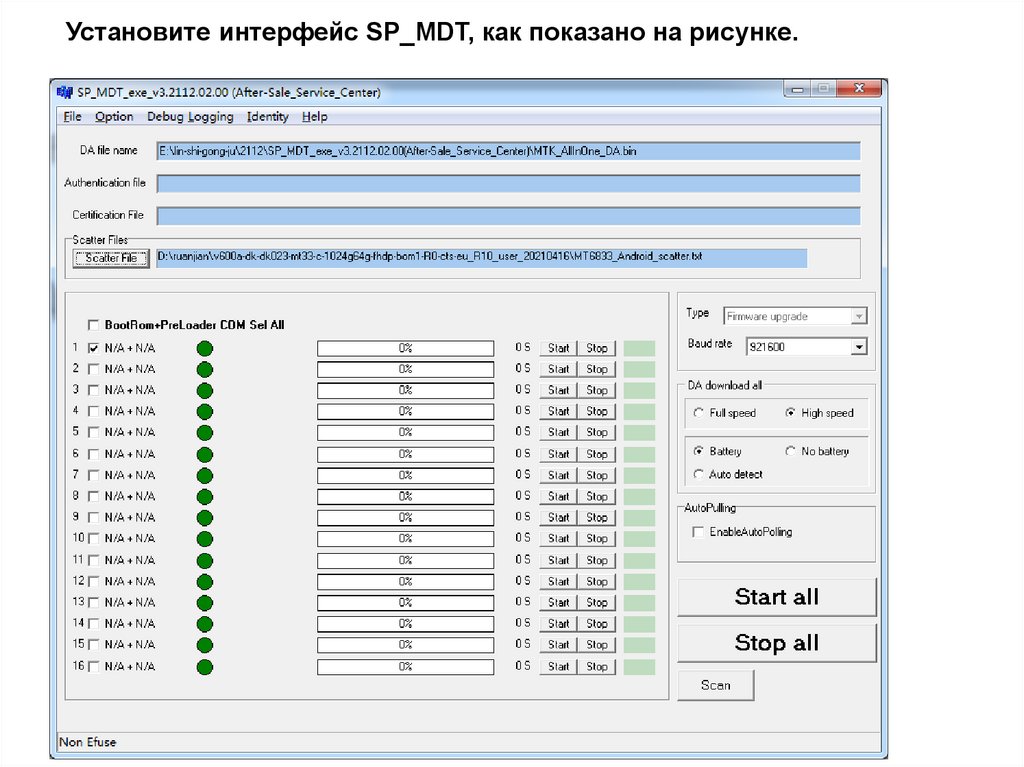Click the Stop all button
Viewport: 1024px width, 767px height.
[x=776, y=643]
